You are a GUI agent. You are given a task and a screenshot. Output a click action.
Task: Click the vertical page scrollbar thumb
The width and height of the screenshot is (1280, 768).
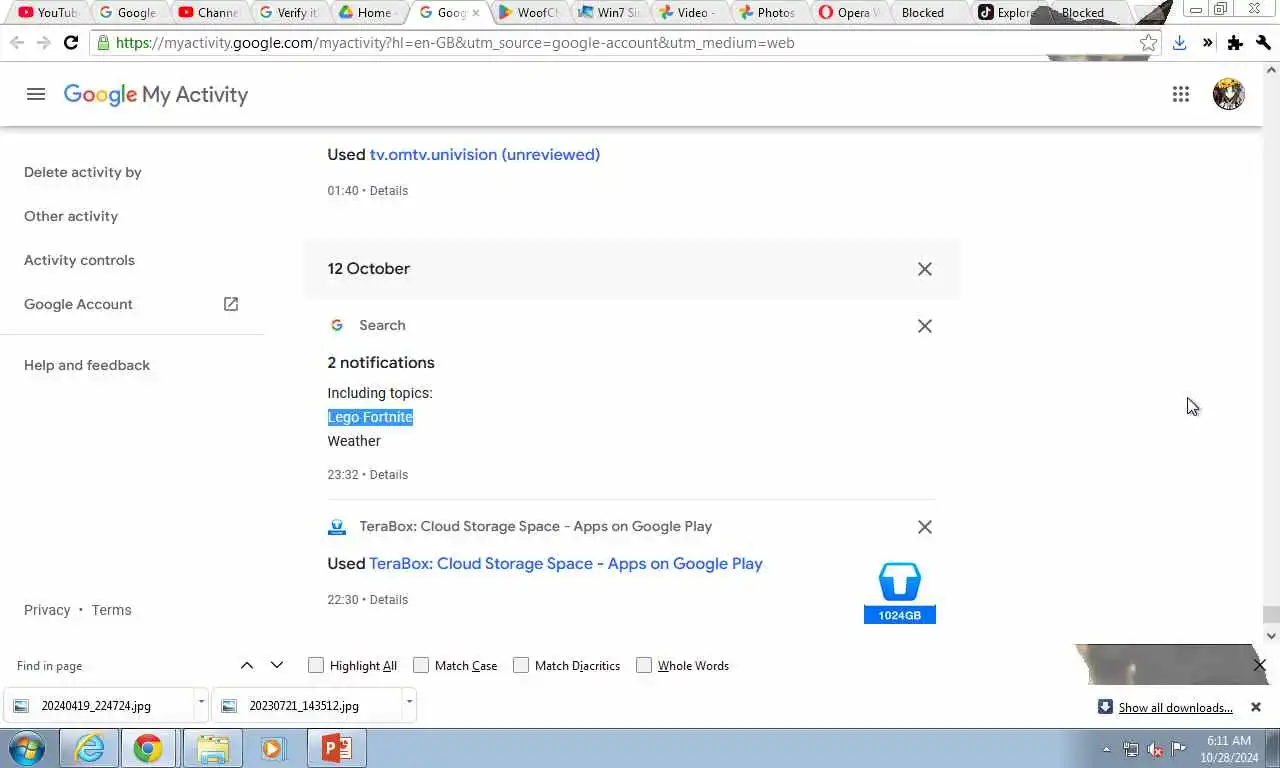coord(1271,615)
